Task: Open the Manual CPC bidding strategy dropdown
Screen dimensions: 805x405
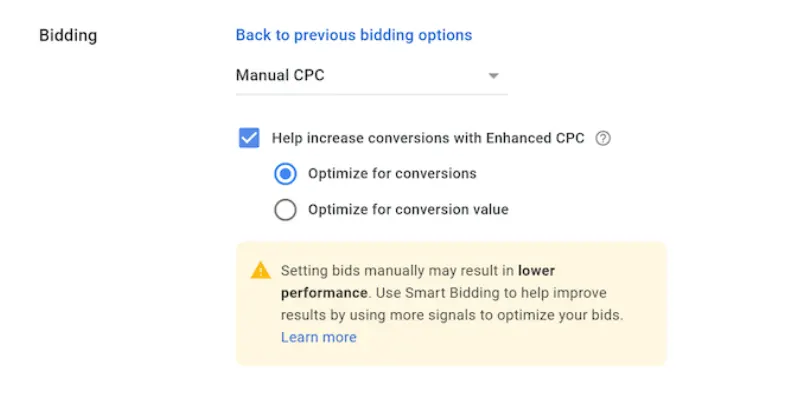Action: [372, 75]
